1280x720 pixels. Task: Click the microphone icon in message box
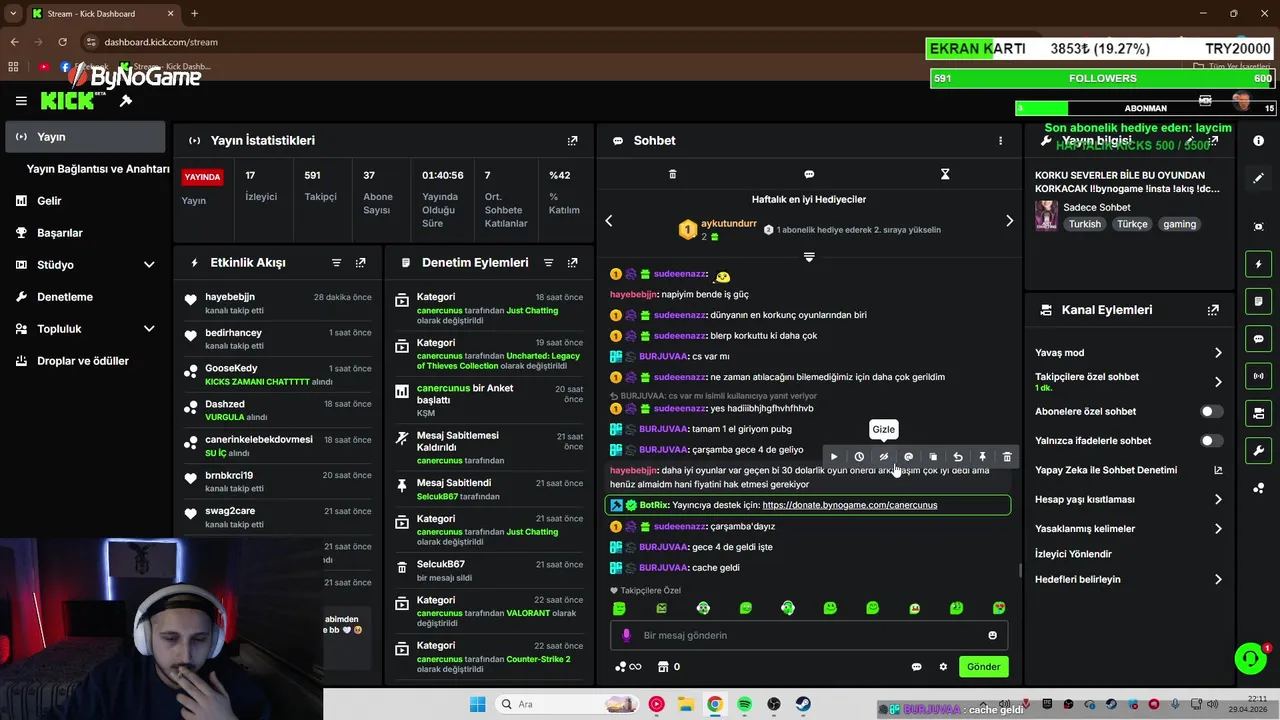pyautogui.click(x=627, y=635)
